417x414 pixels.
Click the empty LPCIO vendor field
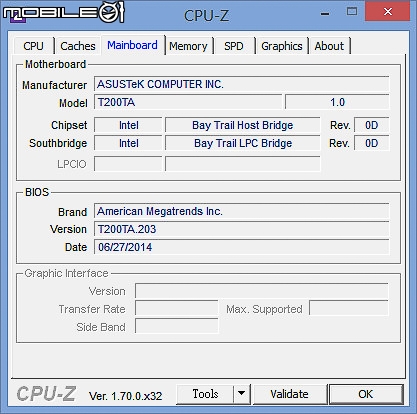point(128,164)
